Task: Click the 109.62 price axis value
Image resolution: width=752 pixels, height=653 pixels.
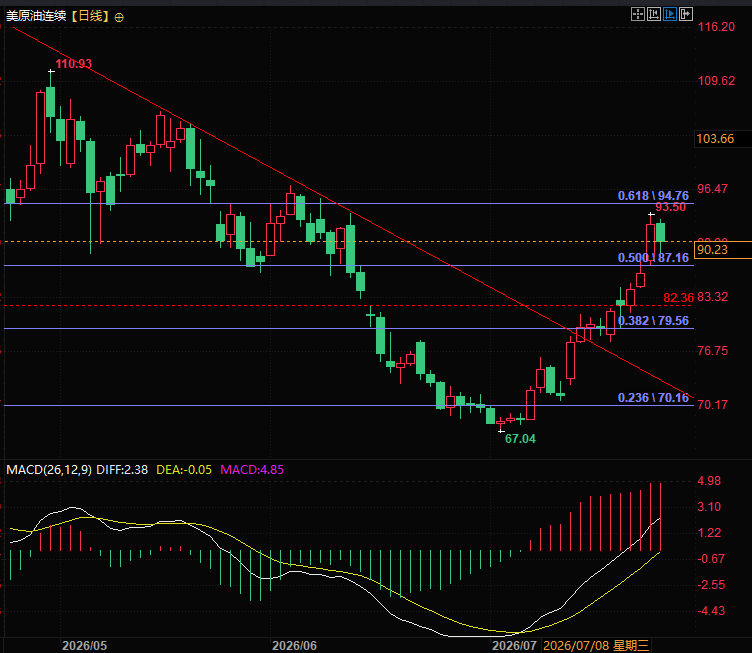Action: (716, 81)
